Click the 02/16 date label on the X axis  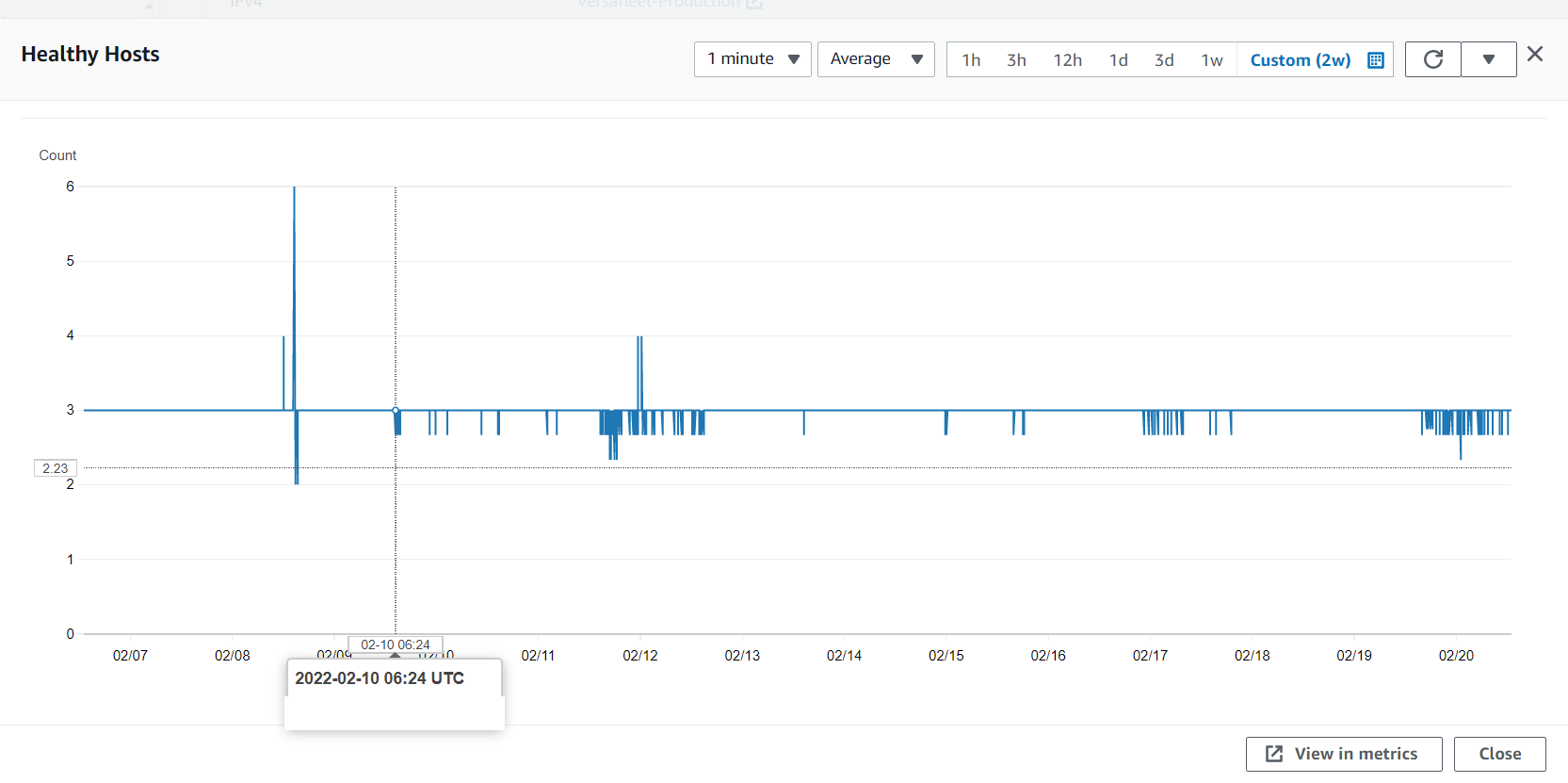tap(1048, 656)
